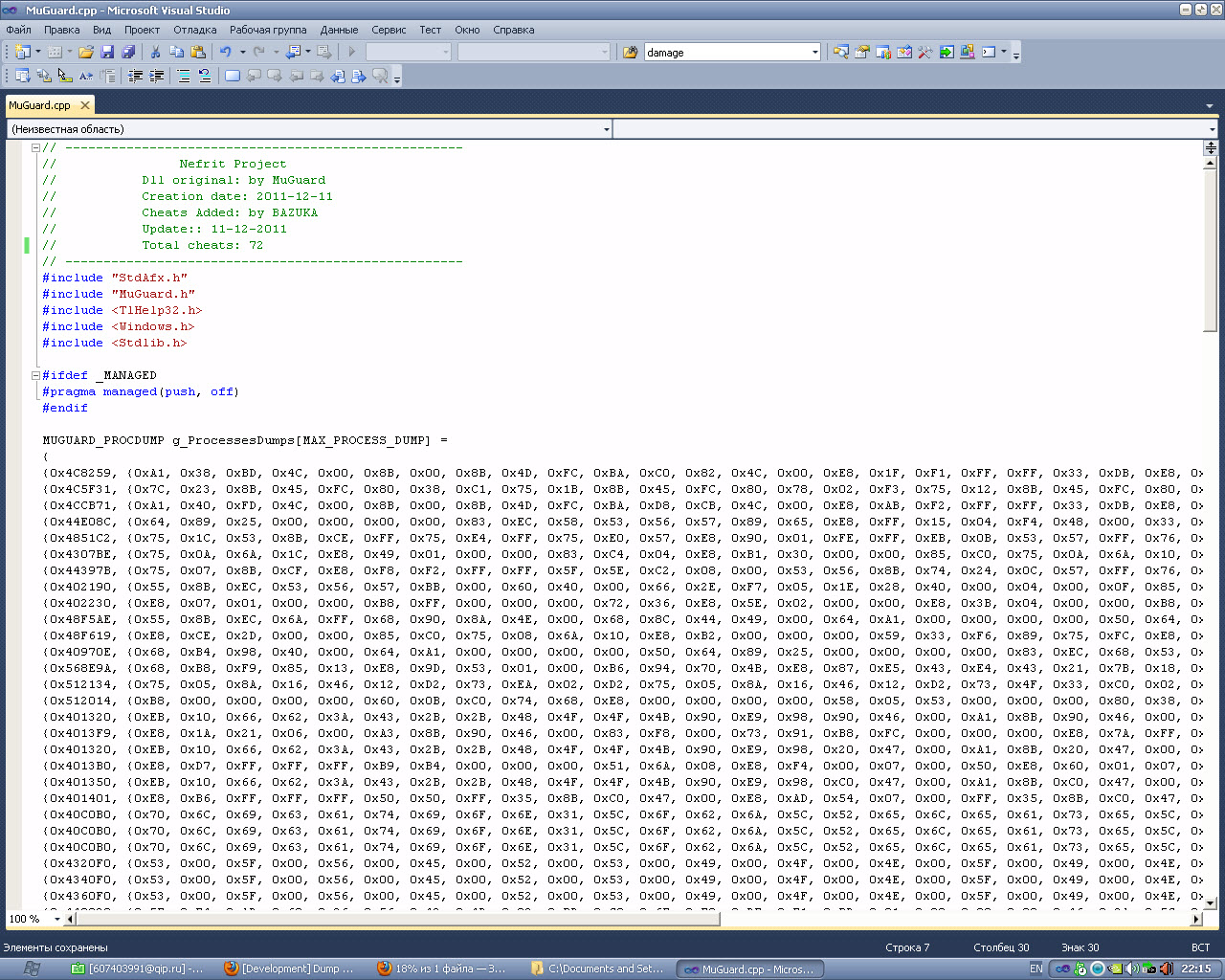Click the Undo arrow icon

[x=226, y=52]
